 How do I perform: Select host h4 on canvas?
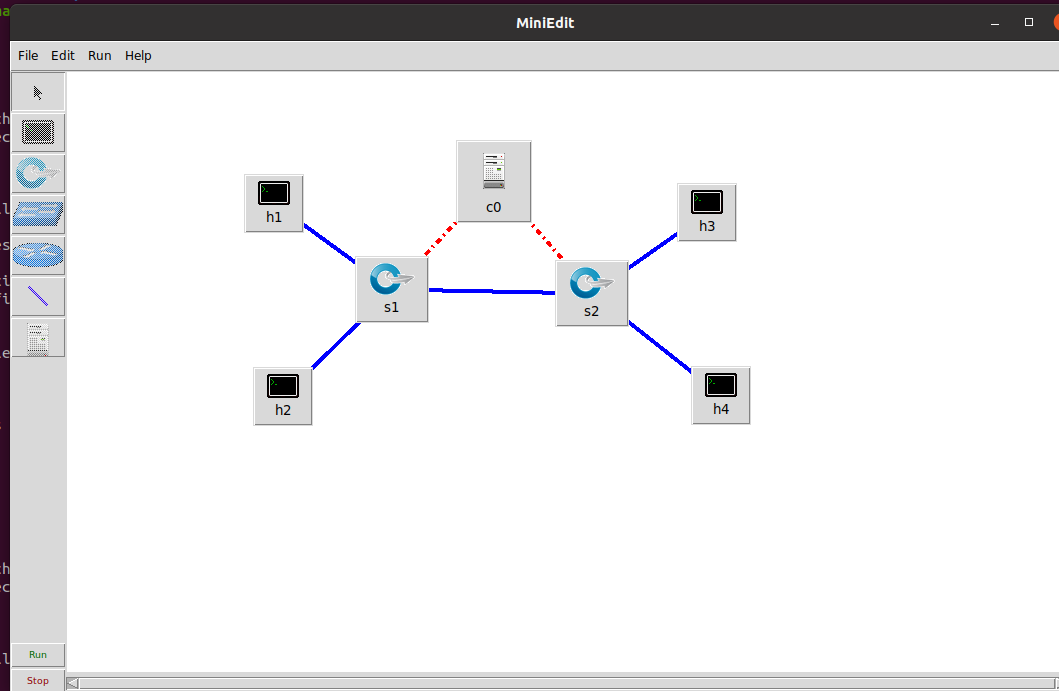pyautogui.click(x=721, y=395)
